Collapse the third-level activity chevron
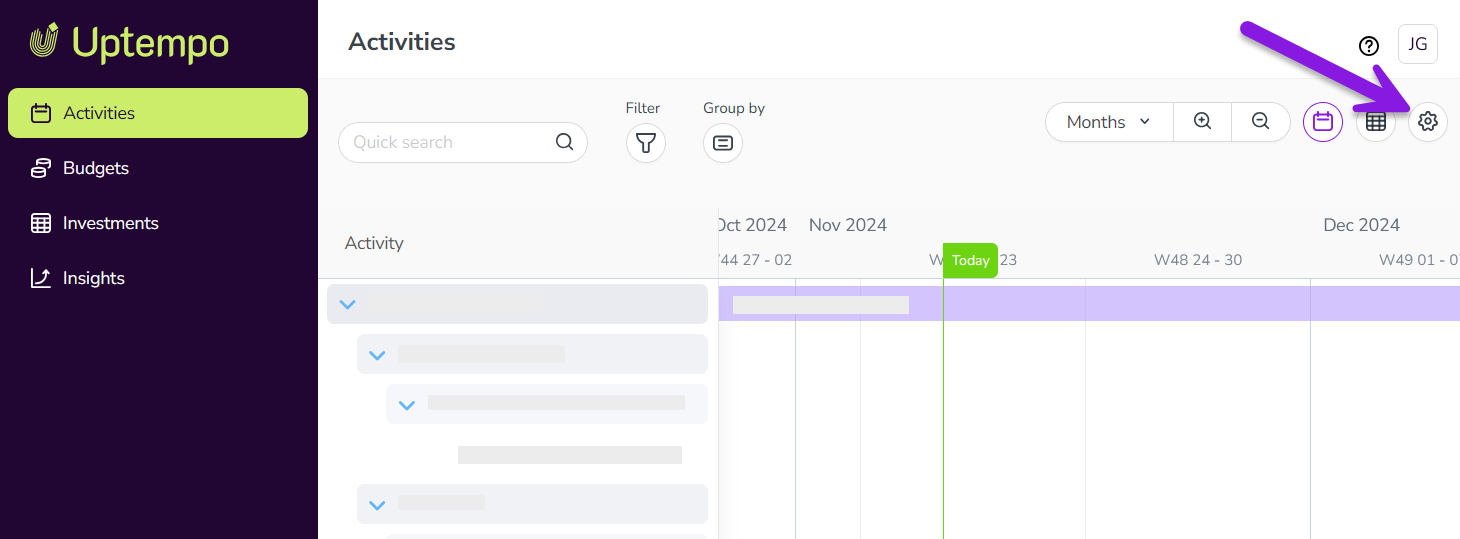This screenshot has width=1460, height=539. pyautogui.click(x=407, y=404)
